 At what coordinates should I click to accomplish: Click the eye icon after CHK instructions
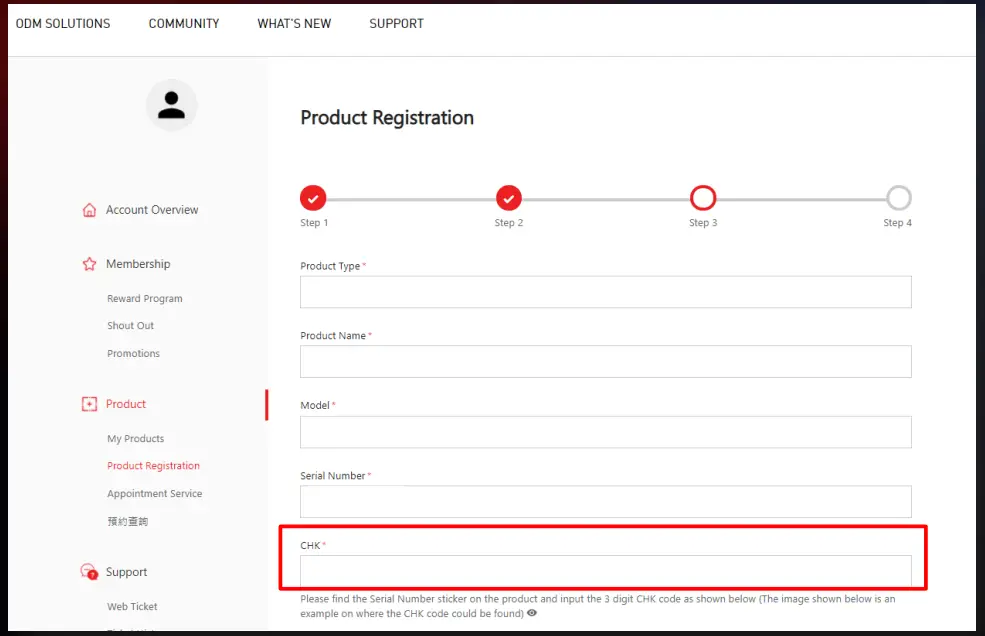(x=532, y=613)
